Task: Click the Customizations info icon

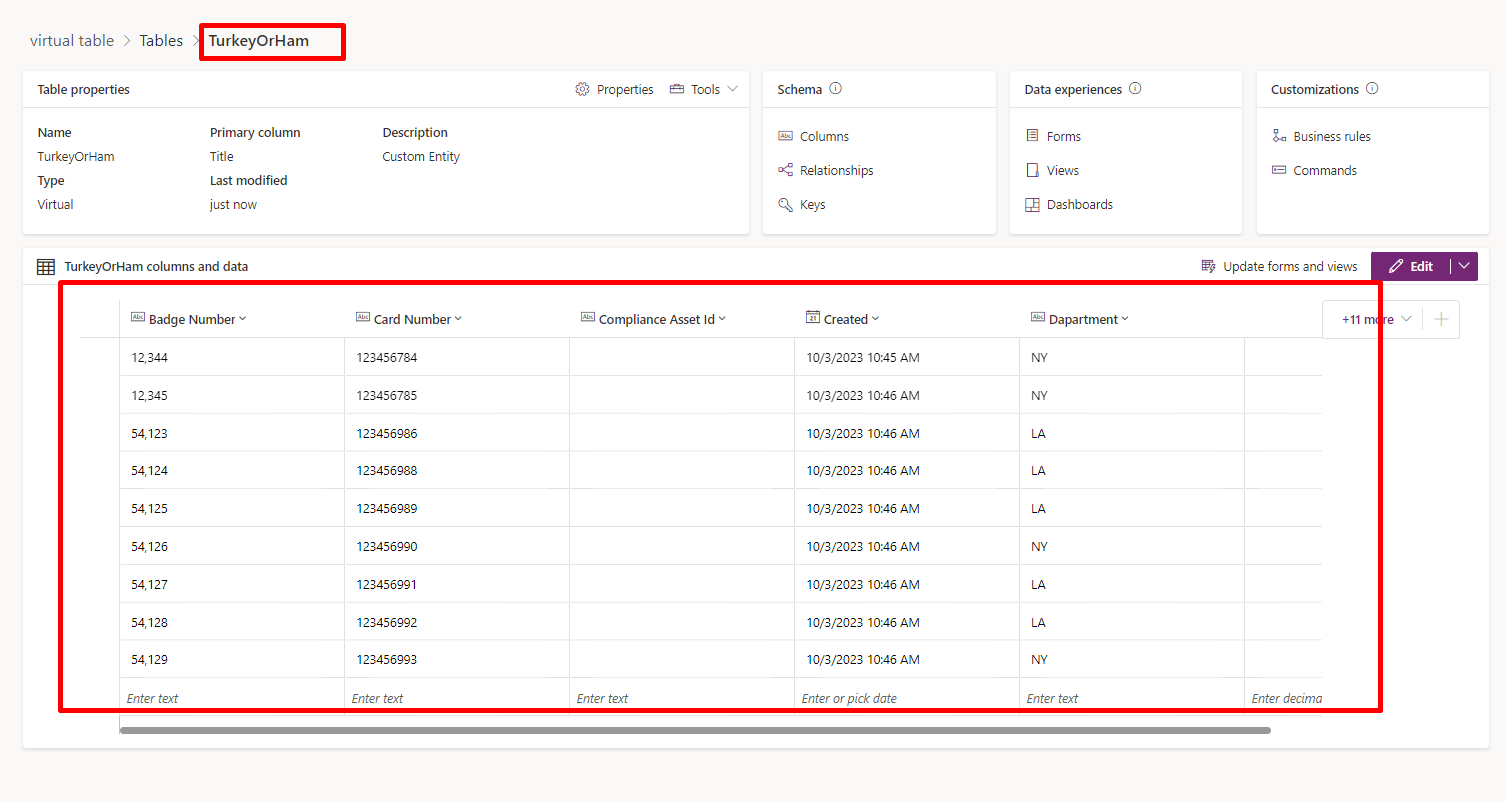Action: coord(1372,89)
